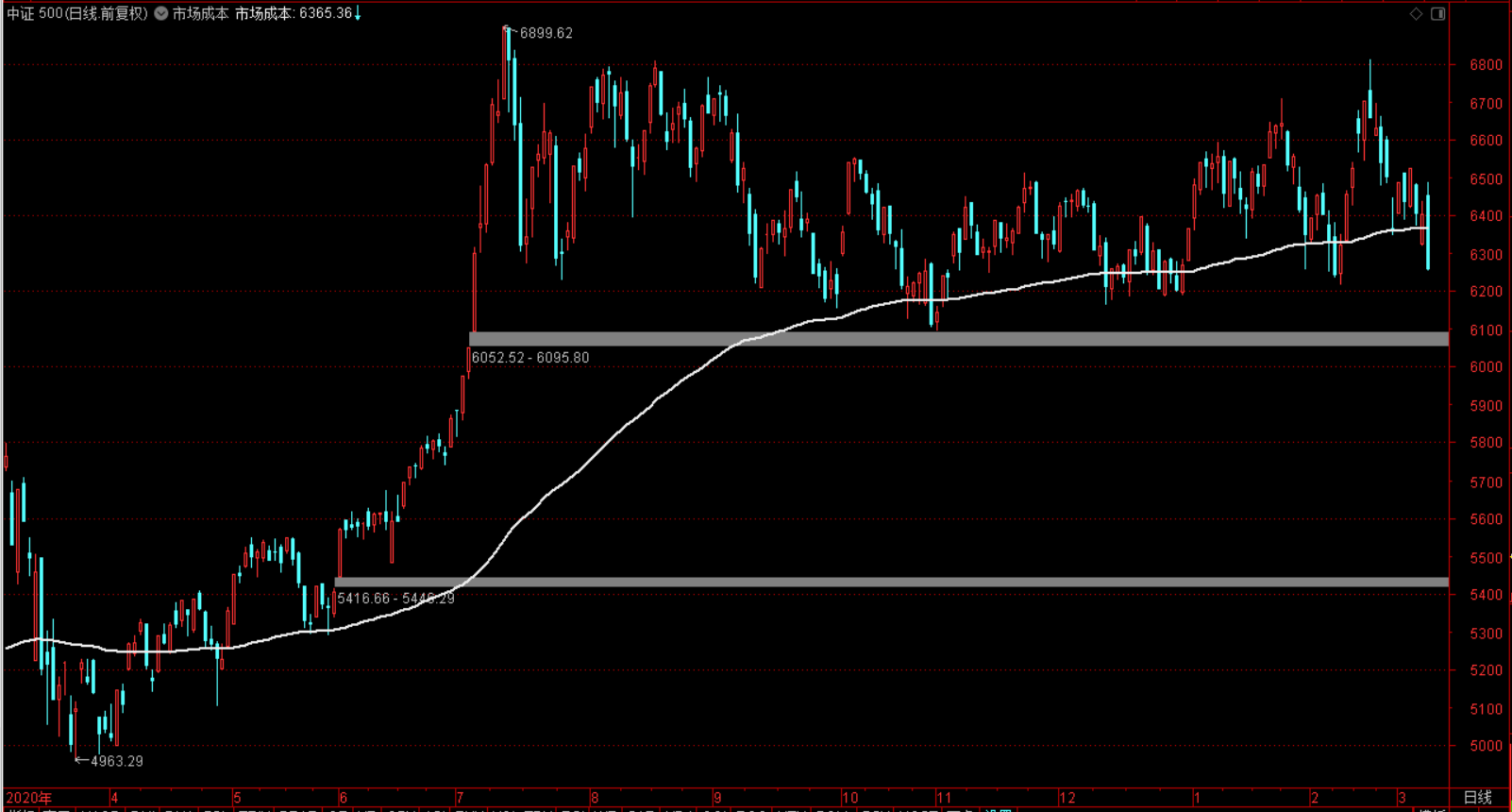This screenshot has width=1512, height=812.
Task: Click the 6800 tick on the price axis
Action: [1486, 65]
